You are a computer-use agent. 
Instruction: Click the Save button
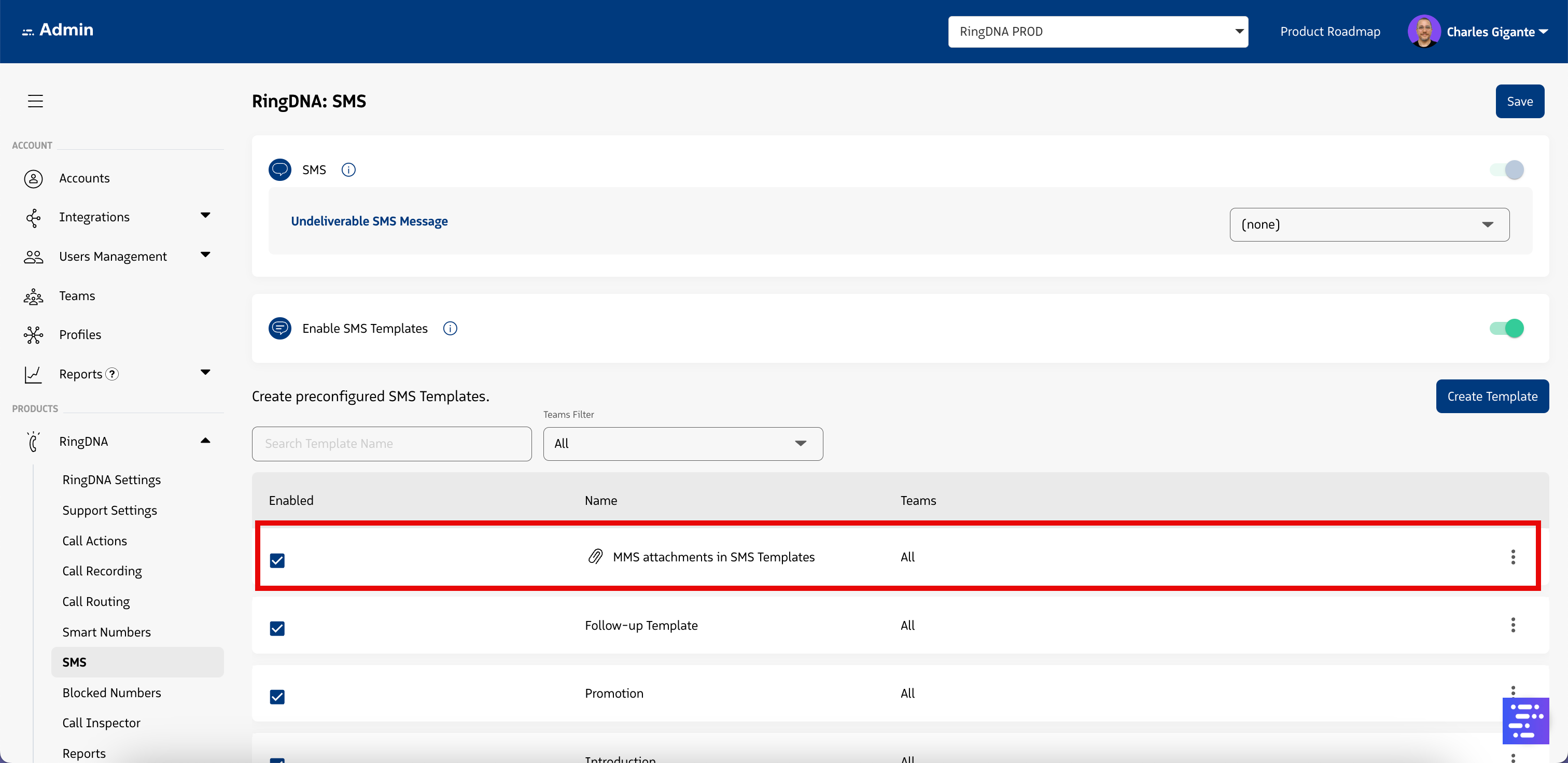click(1519, 102)
